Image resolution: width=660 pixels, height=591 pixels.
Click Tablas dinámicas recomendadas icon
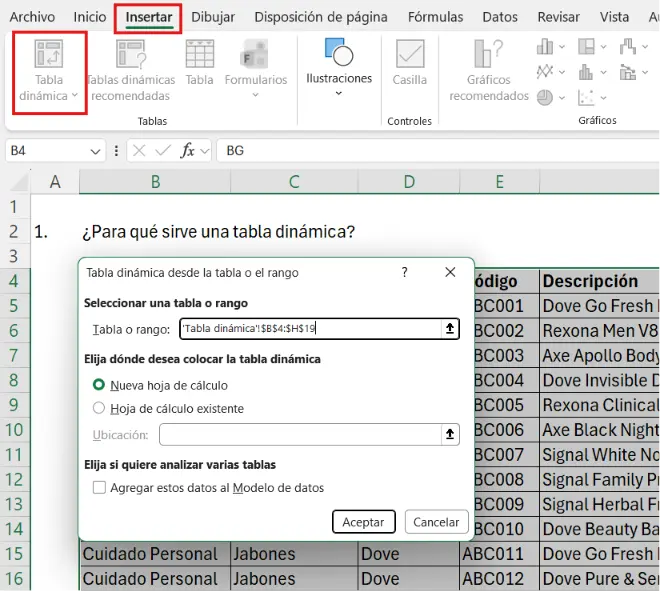pyautogui.click(x=131, y=54)
